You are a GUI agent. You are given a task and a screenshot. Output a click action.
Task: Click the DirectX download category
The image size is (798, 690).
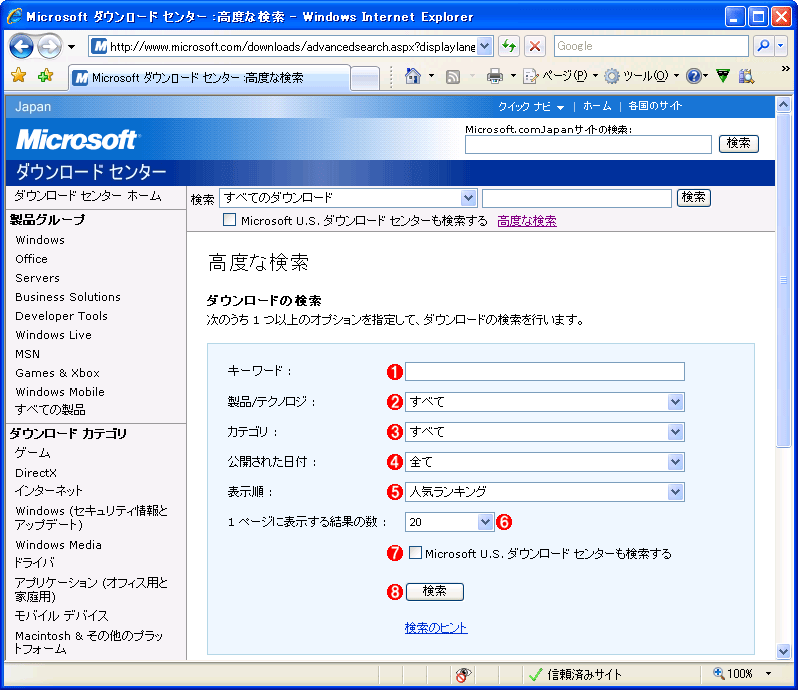(x=36, y=473)
